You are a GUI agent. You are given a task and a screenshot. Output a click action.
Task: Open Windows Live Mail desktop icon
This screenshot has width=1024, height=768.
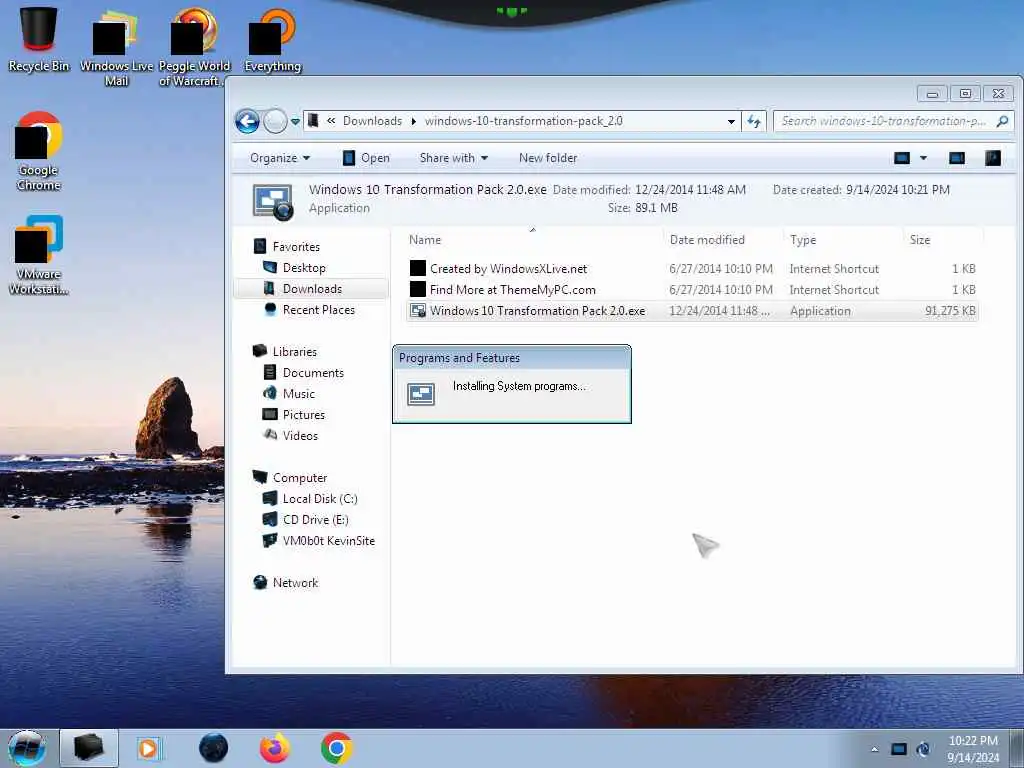tap(116, 46)
